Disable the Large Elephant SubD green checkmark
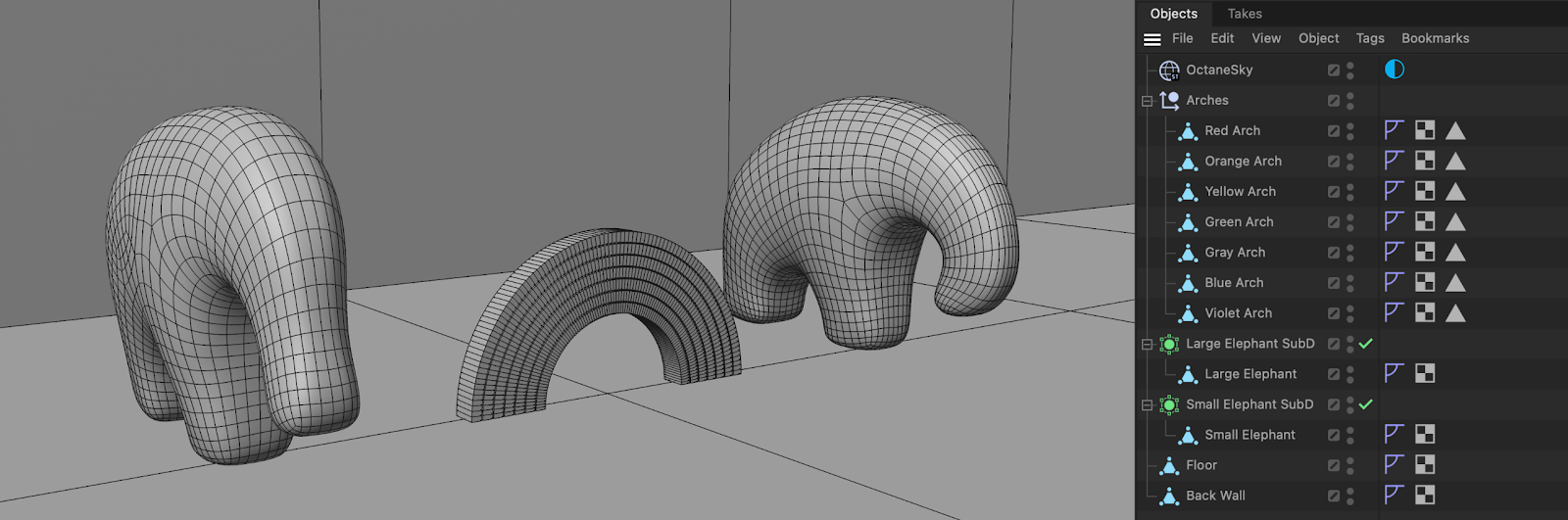1568x520 pixels. pos(1366,344)
